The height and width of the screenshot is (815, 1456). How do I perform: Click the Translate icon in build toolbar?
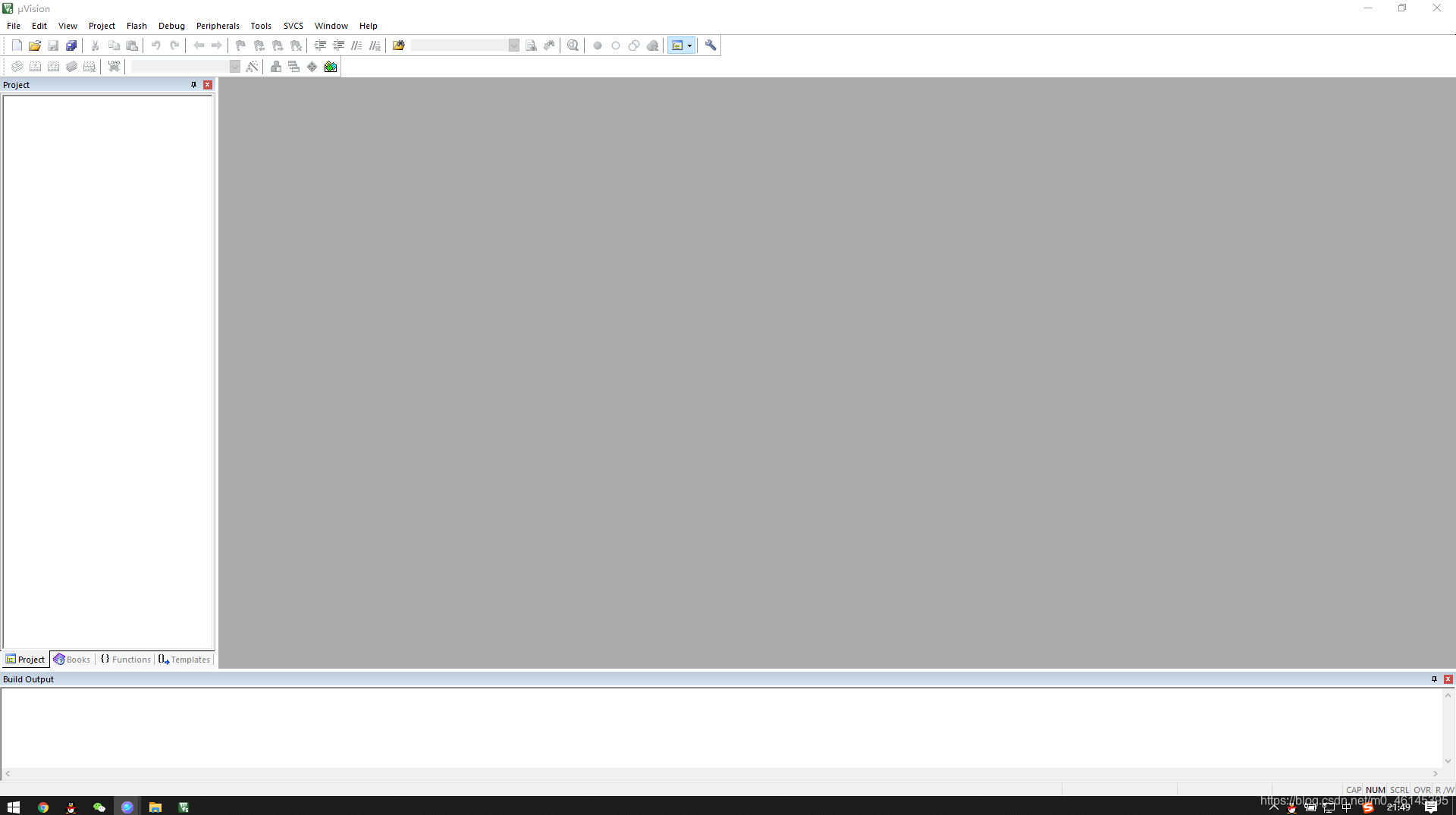tap(17, 67)
